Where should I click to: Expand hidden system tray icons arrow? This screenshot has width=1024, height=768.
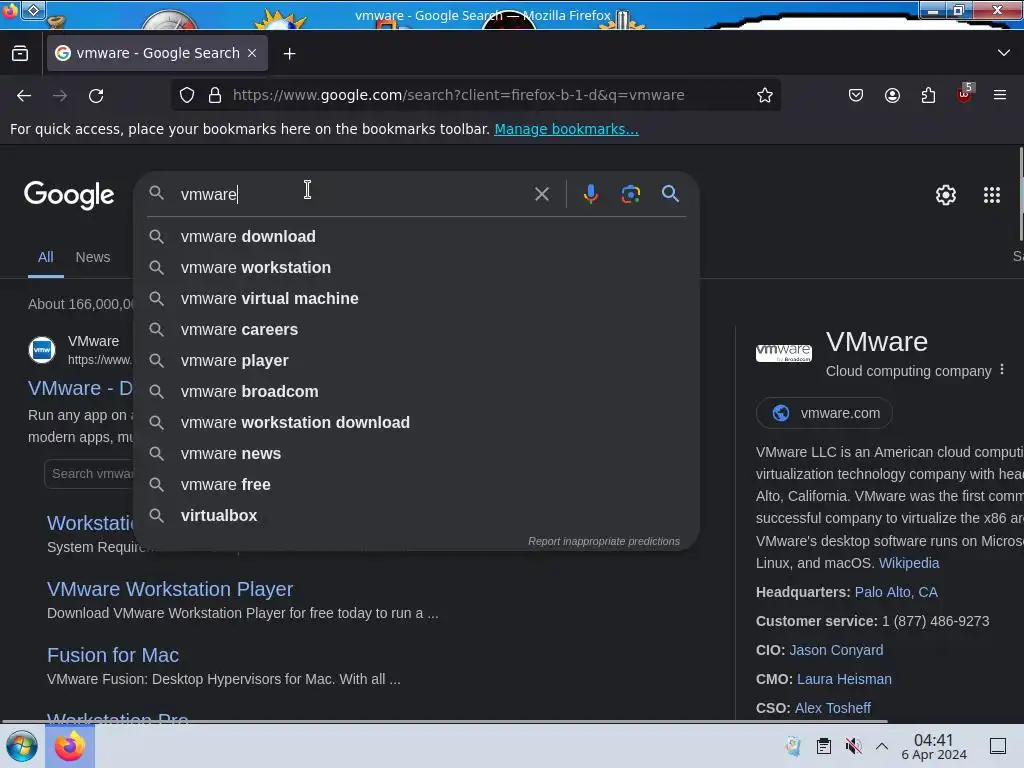pyautogui.click(x=882, y=746)
